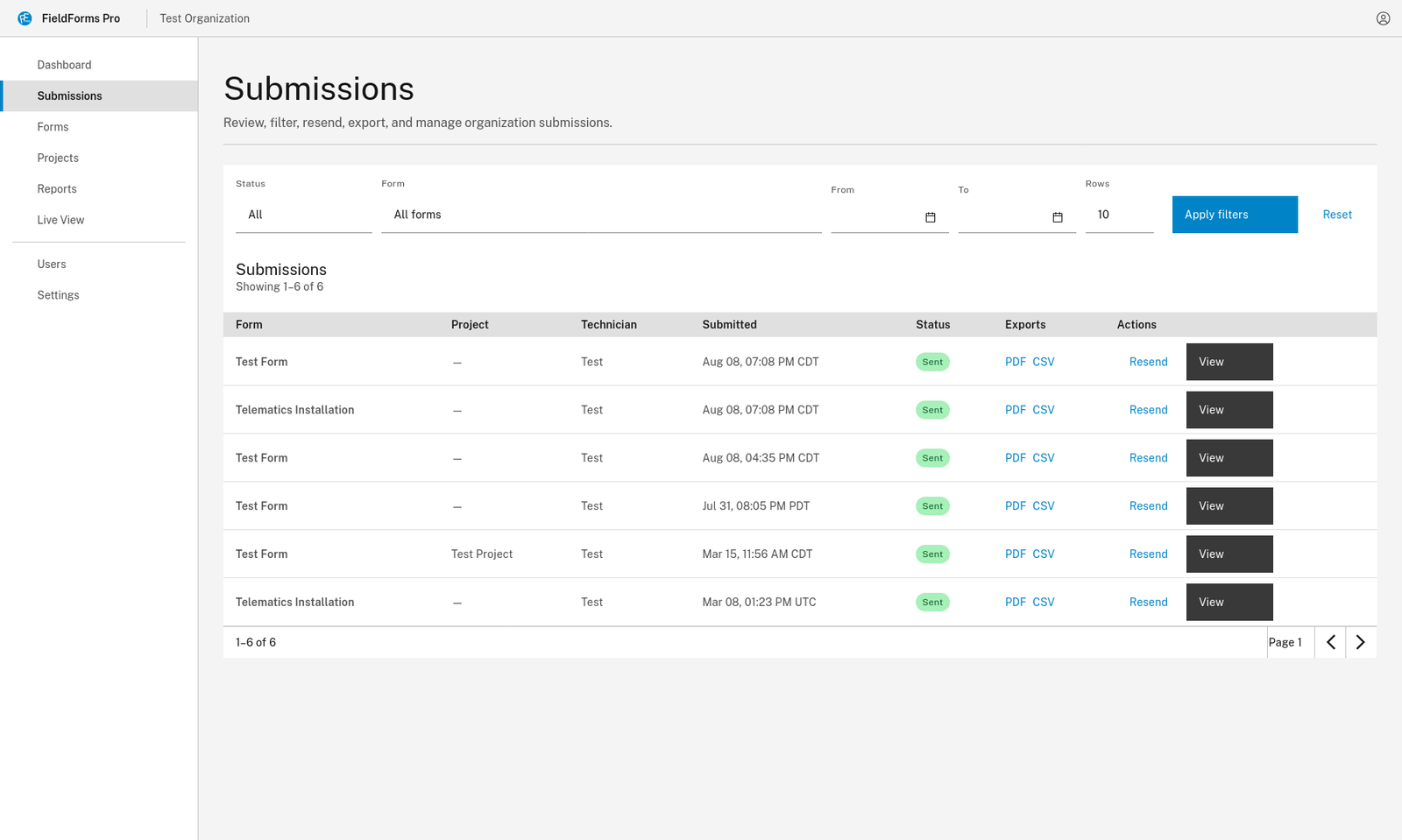Export CSV for the Mar 15 submission
1402x840 pixels.
tap(1044, 554)
